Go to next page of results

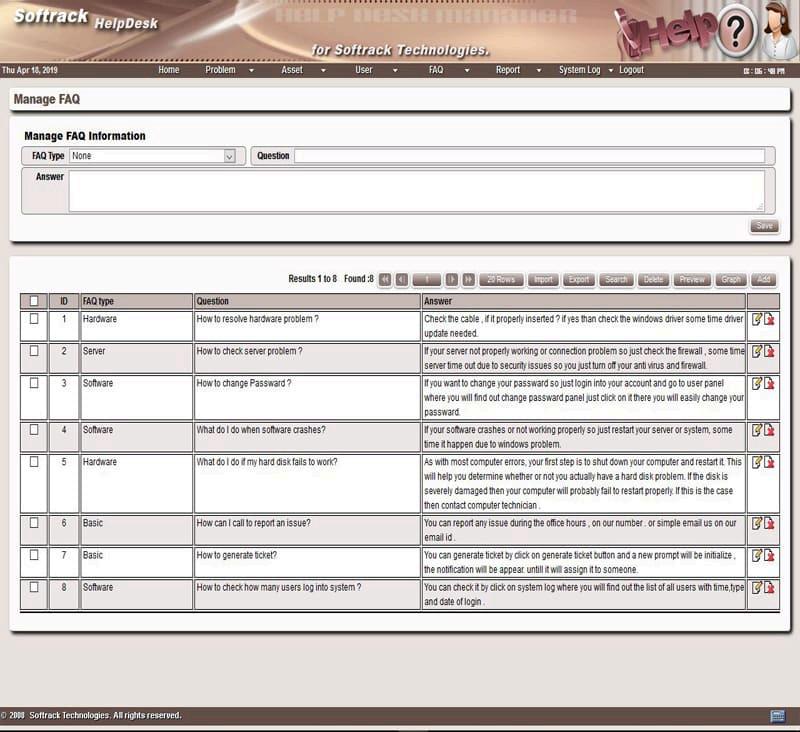[x=452, y=280]
